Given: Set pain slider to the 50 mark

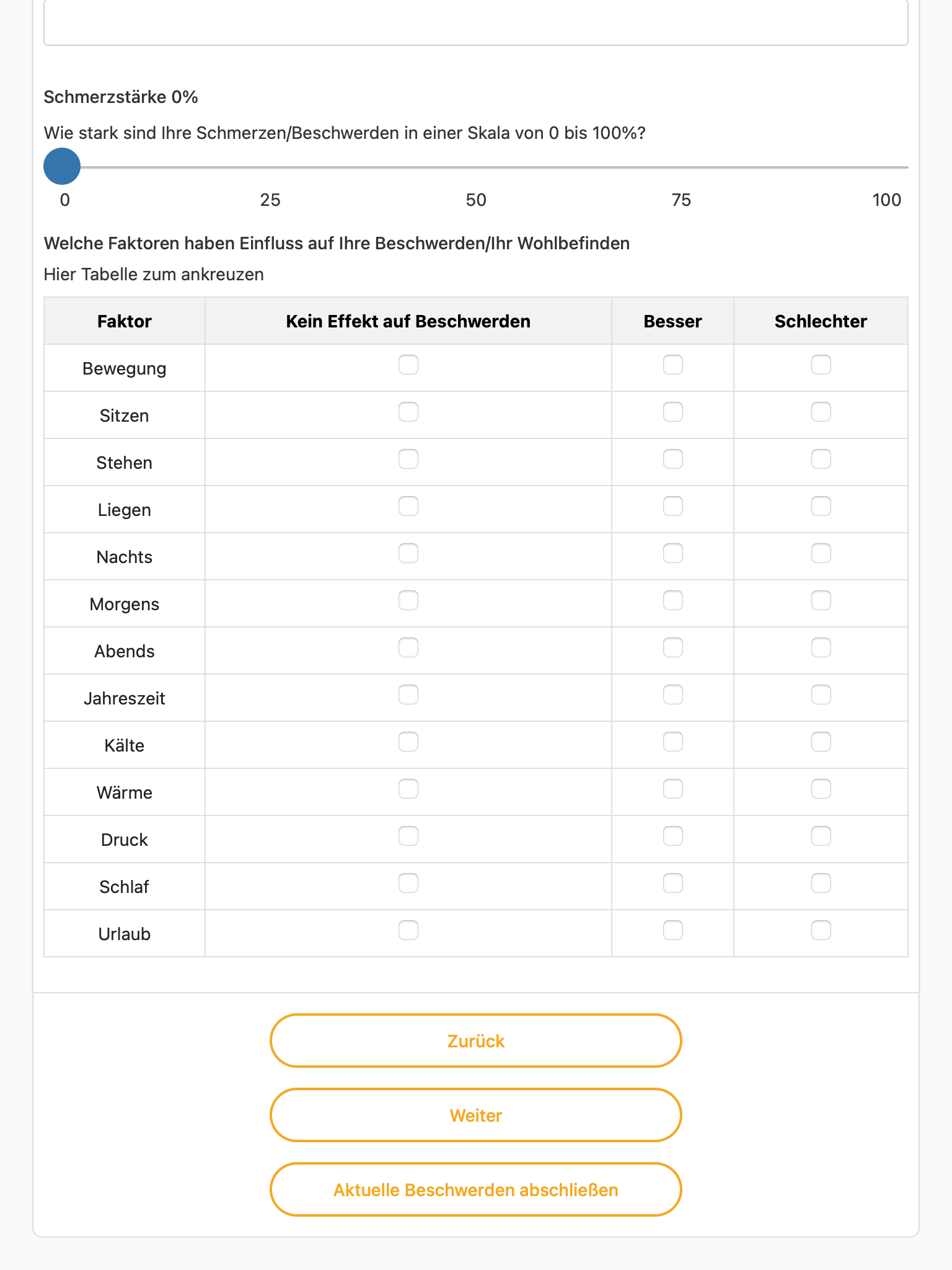Looking at the screenshot, I should 476,167.
